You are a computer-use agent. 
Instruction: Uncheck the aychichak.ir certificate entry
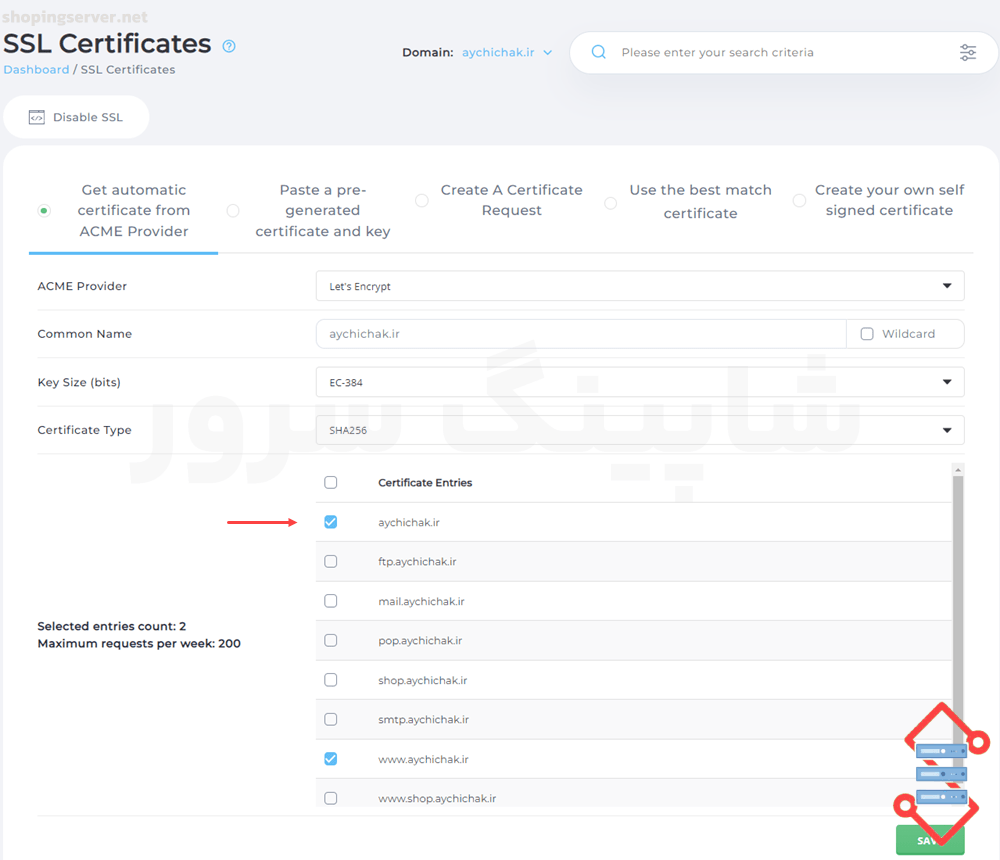point(331,522)
